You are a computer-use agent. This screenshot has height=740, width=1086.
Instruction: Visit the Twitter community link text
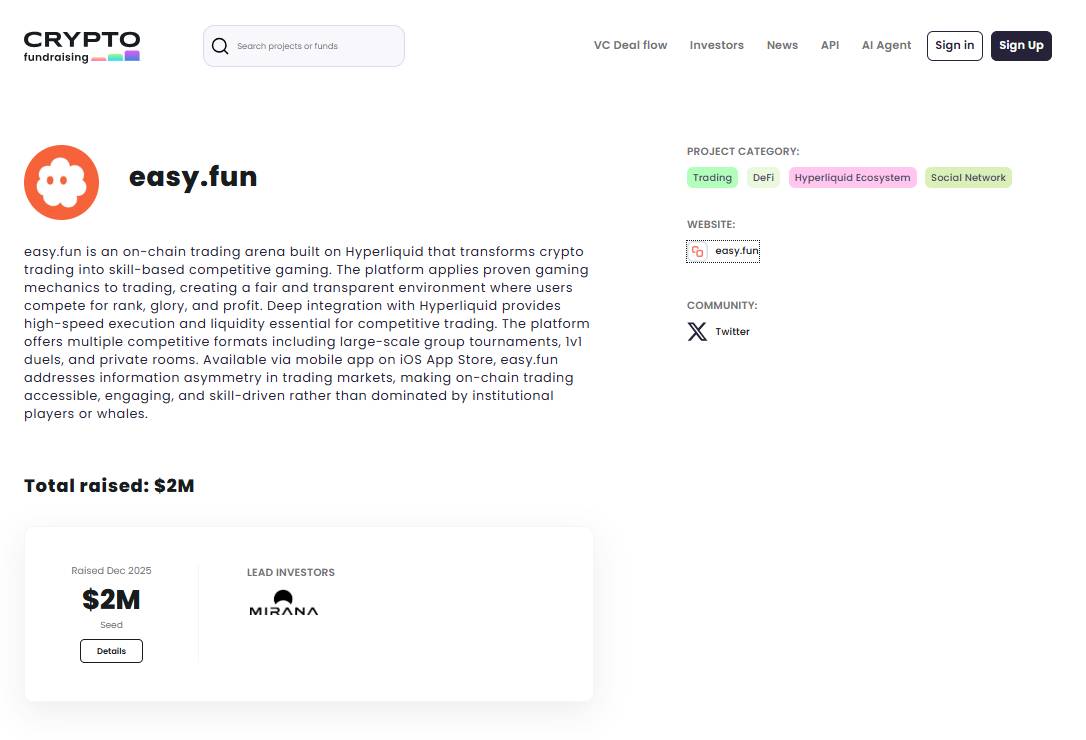732,332
